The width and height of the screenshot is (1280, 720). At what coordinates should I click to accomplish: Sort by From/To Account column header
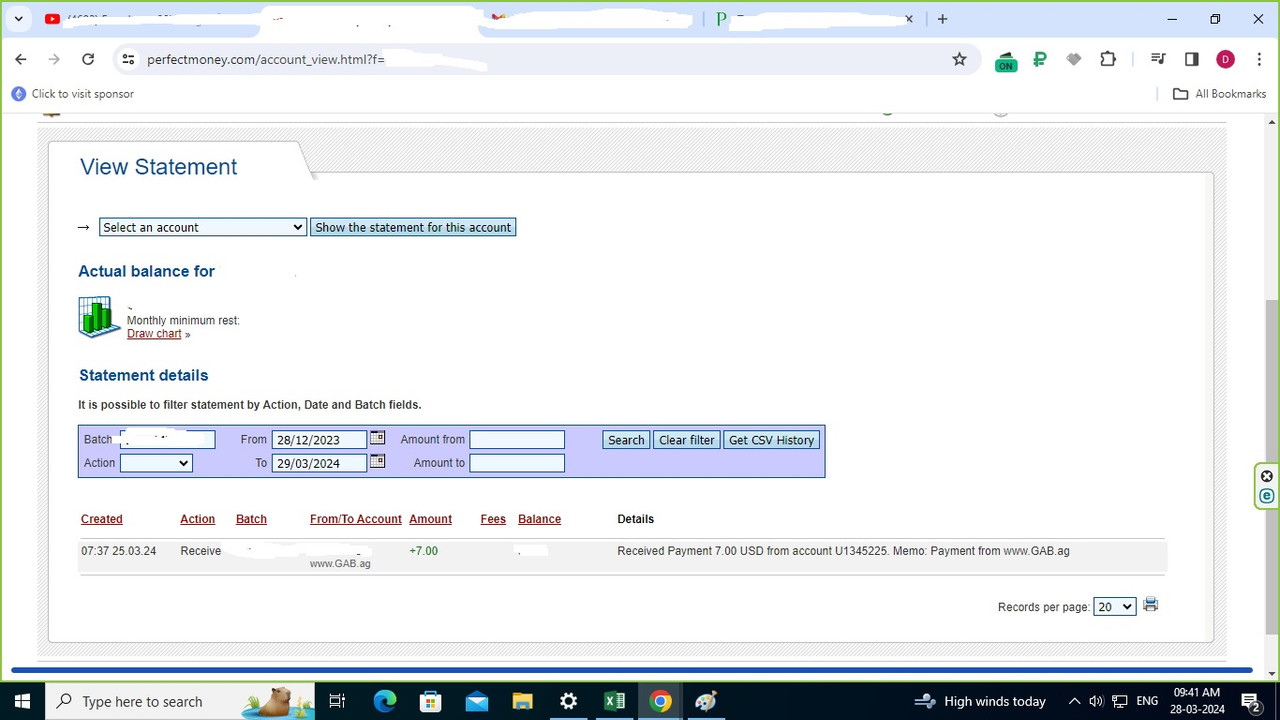point(356,519)
